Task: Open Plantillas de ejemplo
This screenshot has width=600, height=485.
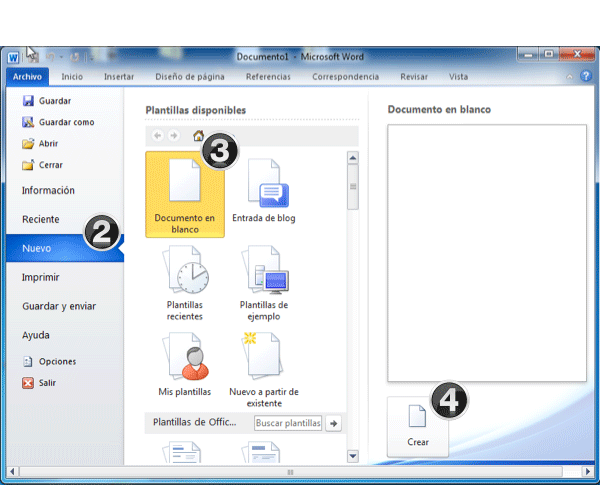Action: click(x=264, y=283)
